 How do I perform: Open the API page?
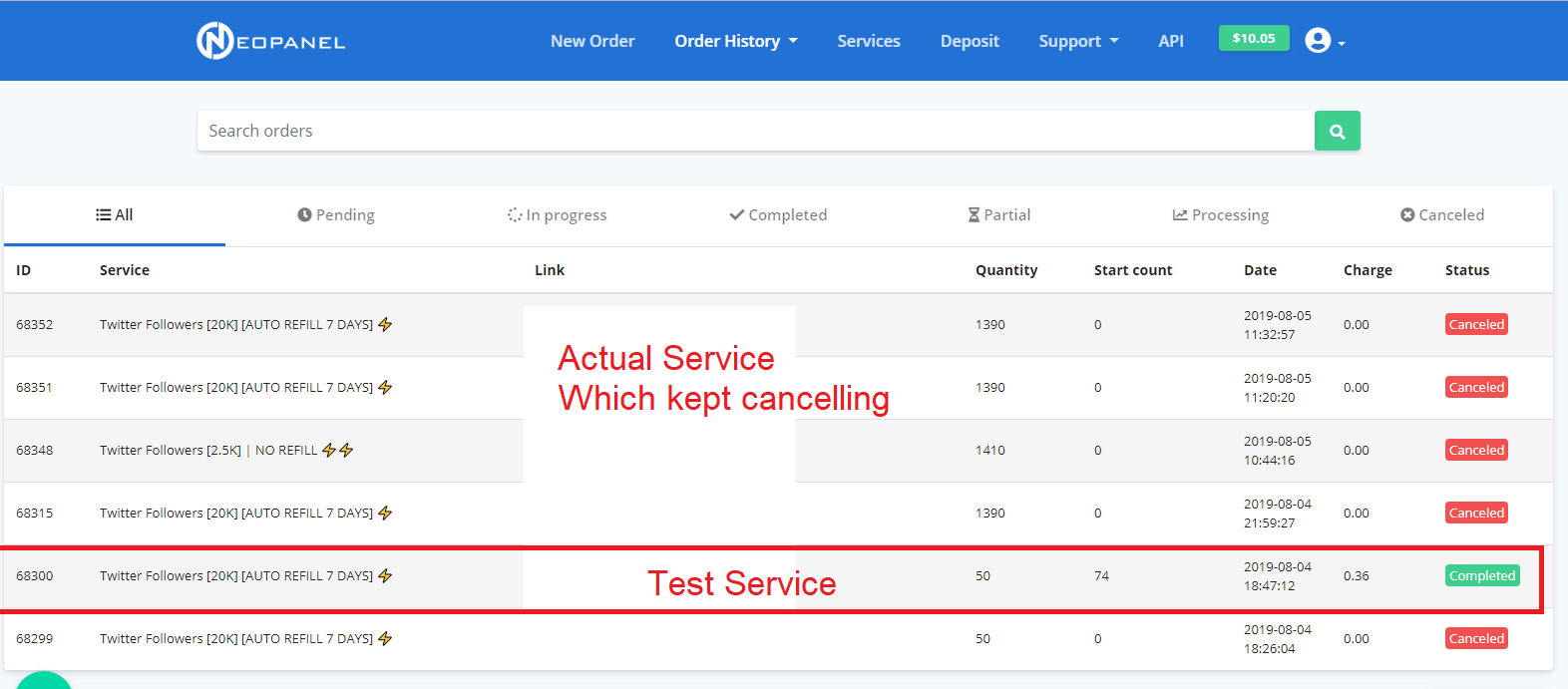1171,41
